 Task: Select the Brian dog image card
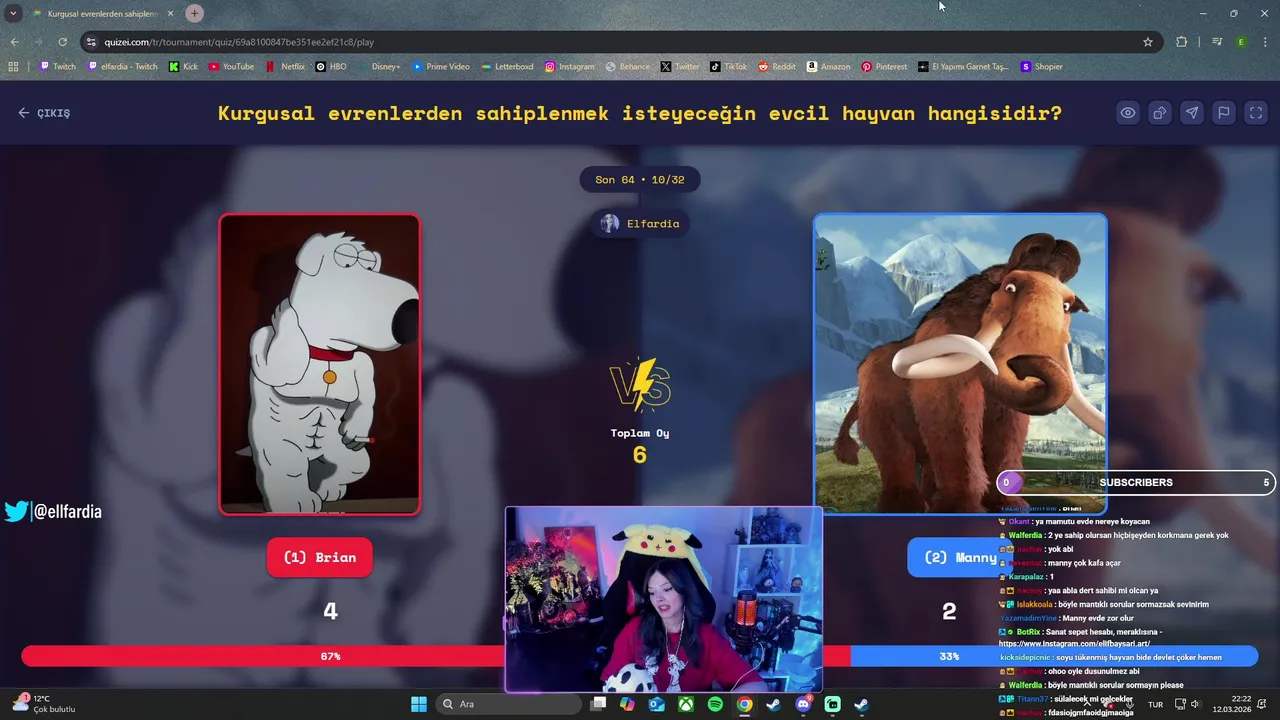(320, 364)
